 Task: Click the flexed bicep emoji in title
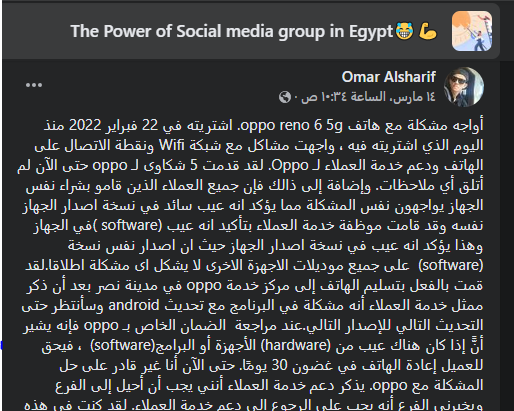click(428, 31)
